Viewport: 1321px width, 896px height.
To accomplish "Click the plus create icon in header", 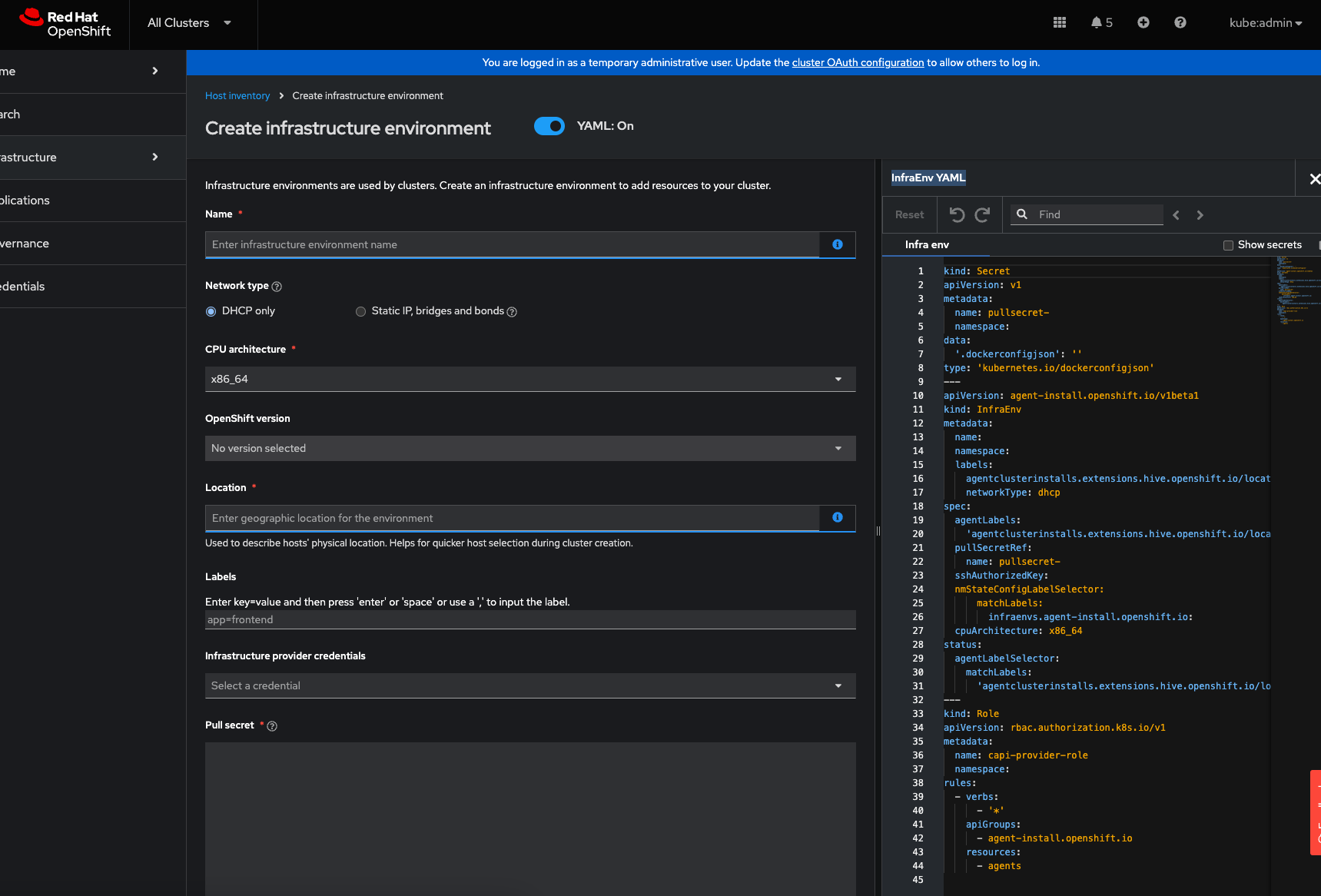I will 1143,23.
